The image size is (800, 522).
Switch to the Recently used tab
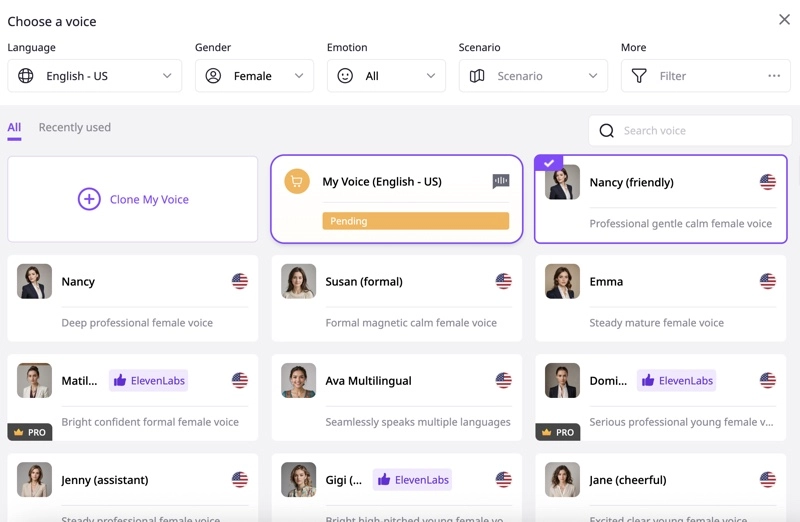75,128
